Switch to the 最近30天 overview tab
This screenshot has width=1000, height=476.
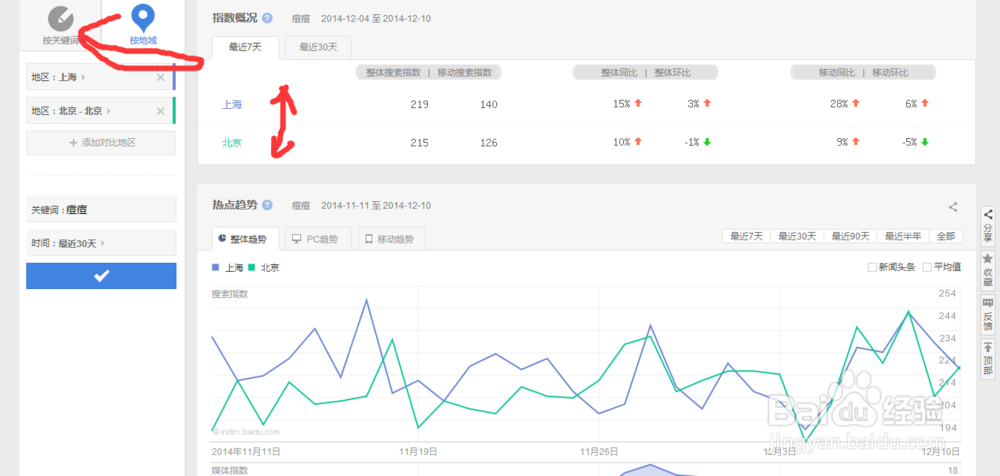click(x=318, y=47)
